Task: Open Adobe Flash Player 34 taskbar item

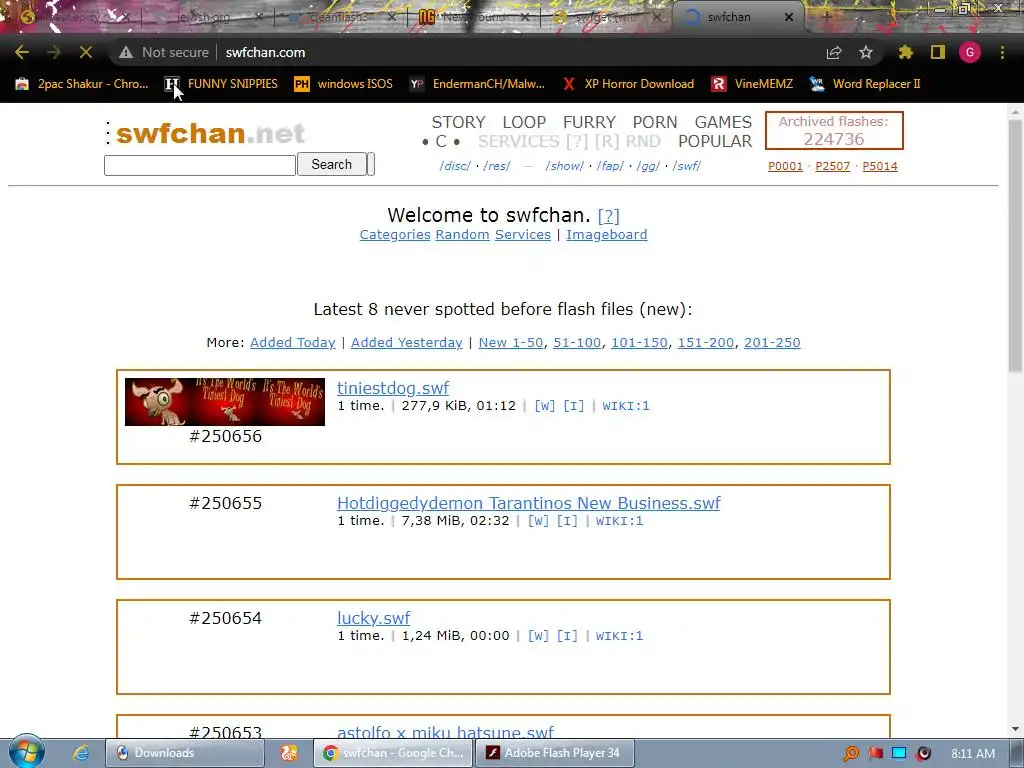Action: 554,753
